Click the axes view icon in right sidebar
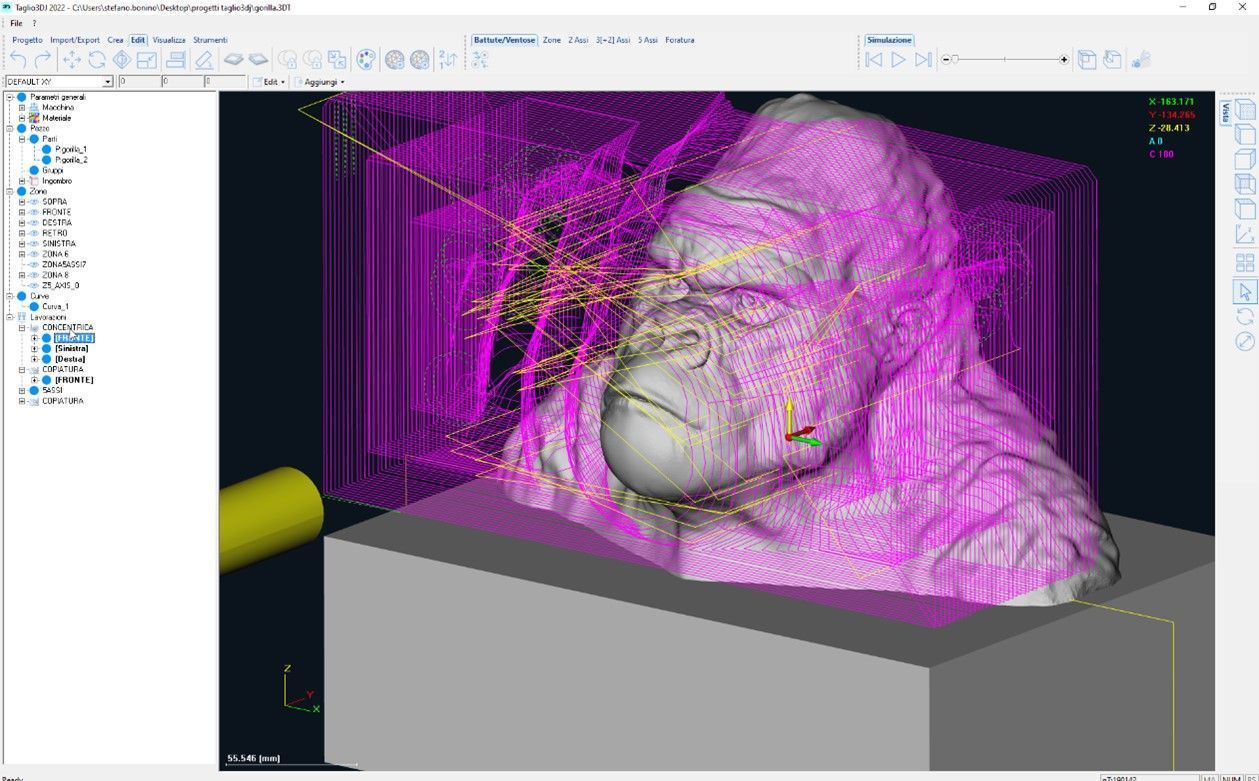 1245,236
